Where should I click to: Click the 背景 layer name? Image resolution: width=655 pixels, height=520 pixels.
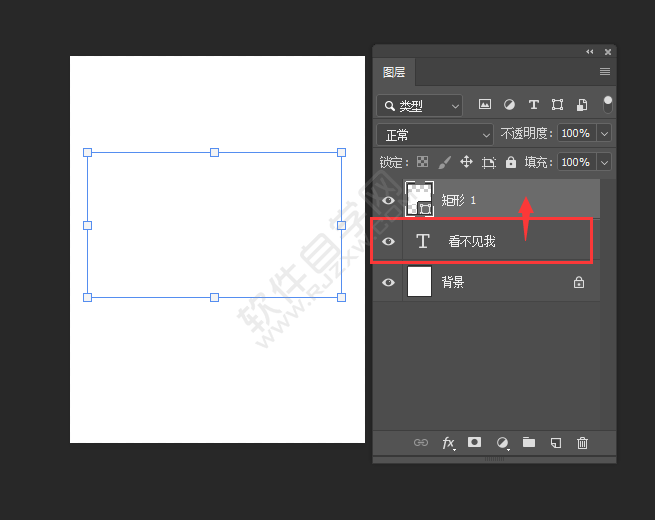point(453,282)
